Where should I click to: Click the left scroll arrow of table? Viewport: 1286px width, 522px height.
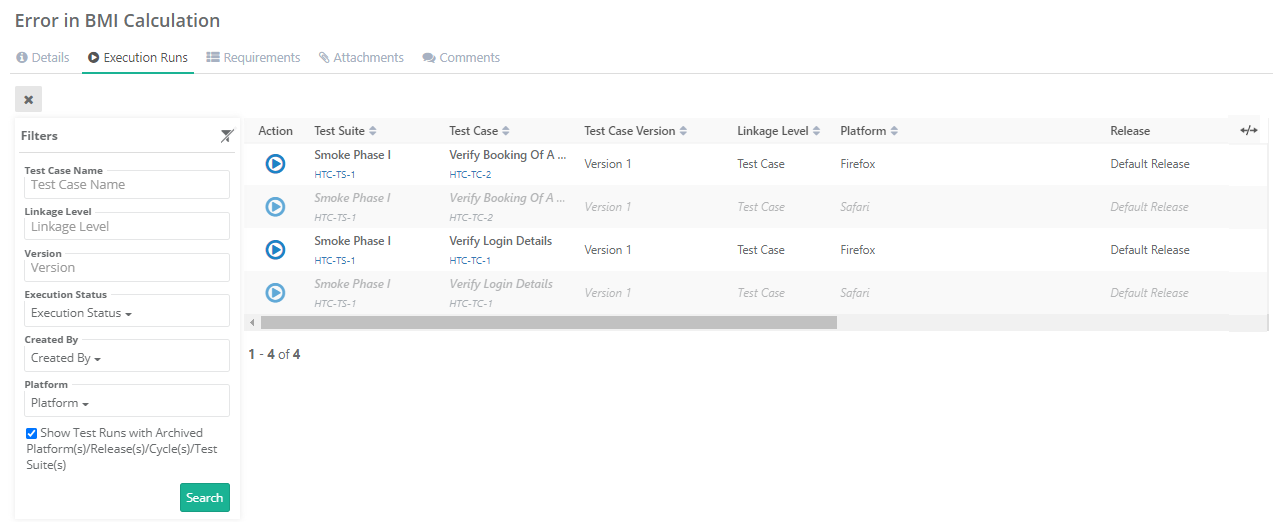click(x=252, y=323)
